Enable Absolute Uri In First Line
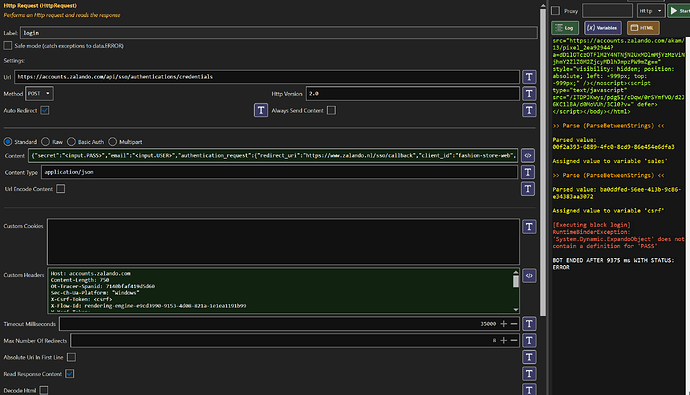 click(72, 357)
